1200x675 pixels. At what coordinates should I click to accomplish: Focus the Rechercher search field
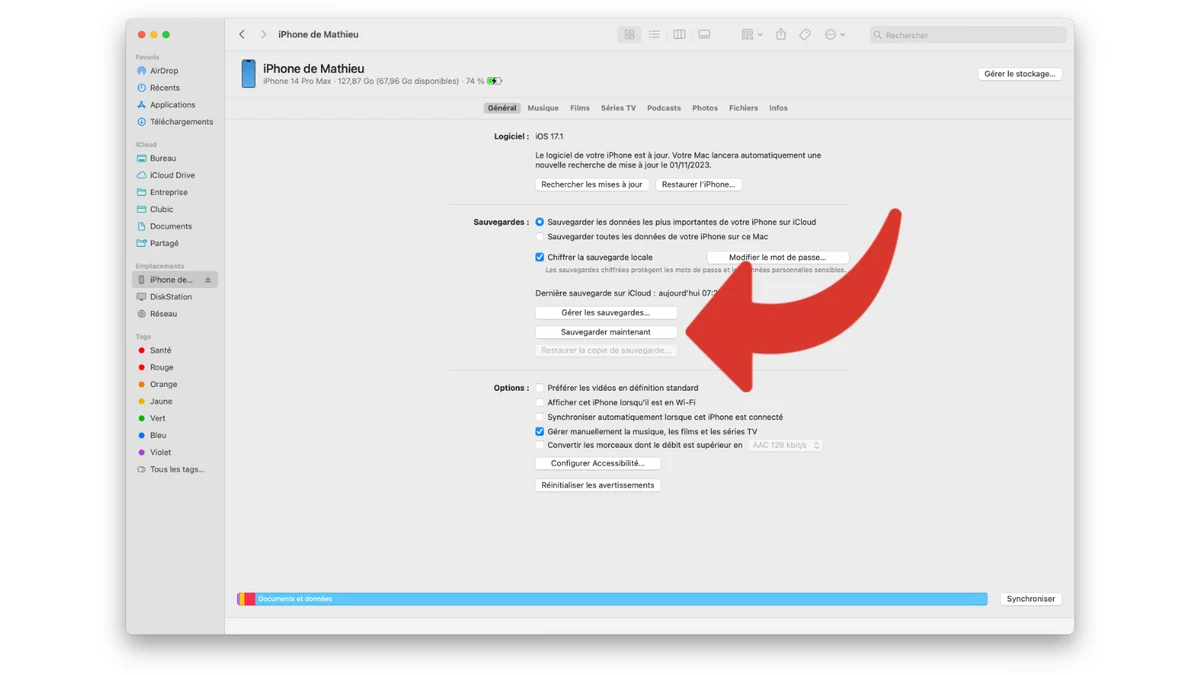point(966,35)
